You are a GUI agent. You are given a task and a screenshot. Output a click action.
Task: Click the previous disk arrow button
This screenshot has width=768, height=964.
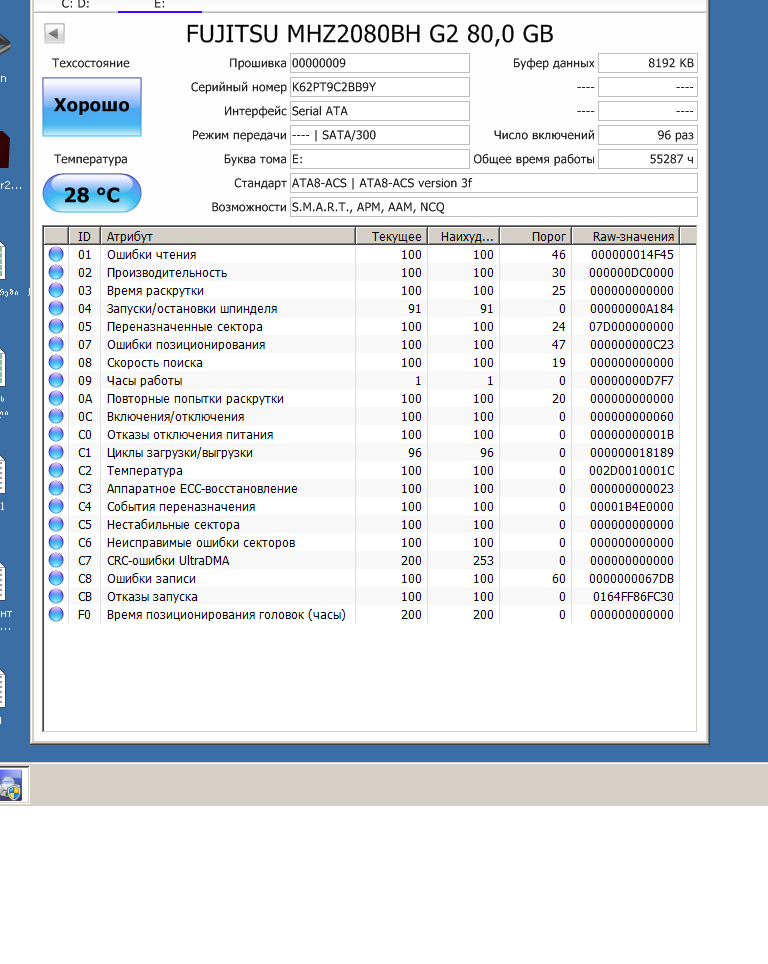(53, 34)
